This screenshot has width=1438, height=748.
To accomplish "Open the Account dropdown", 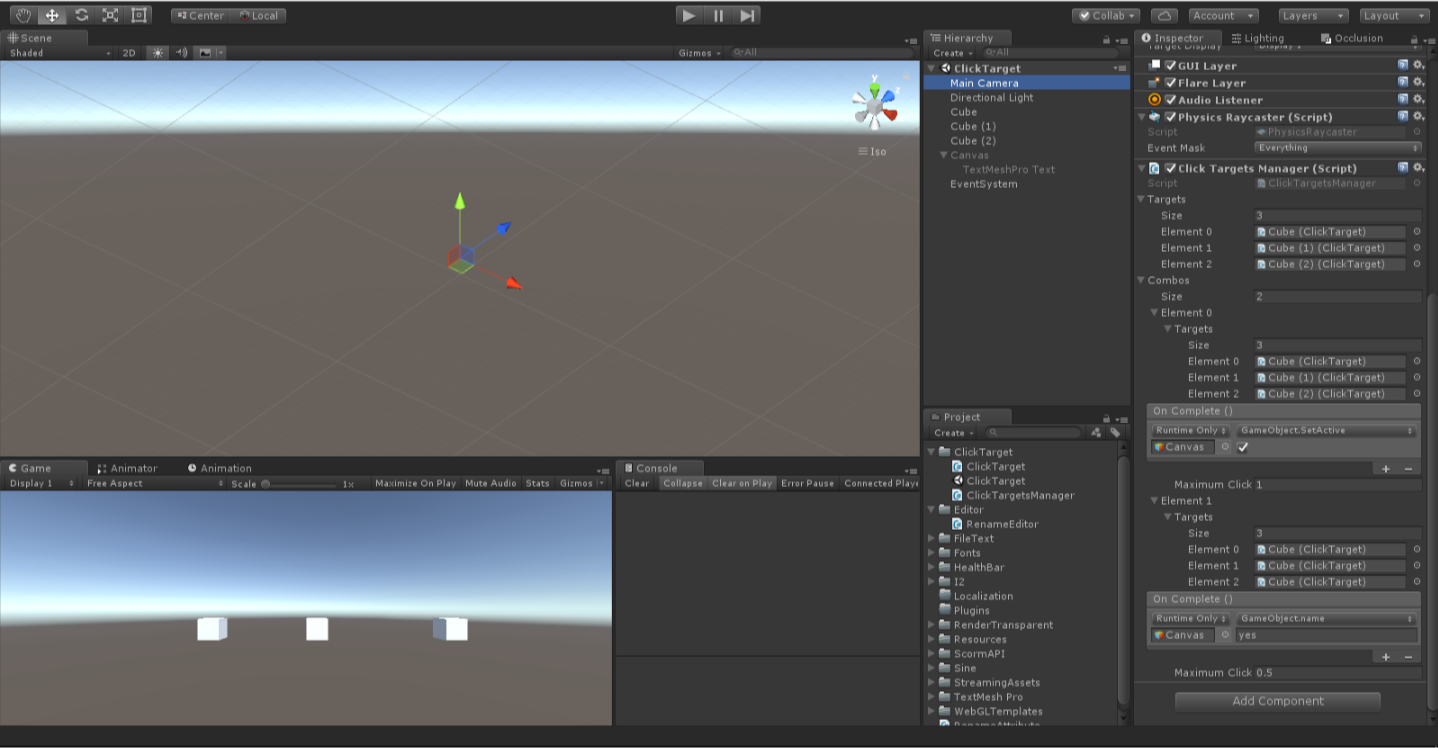I will tap(1223, 15).
